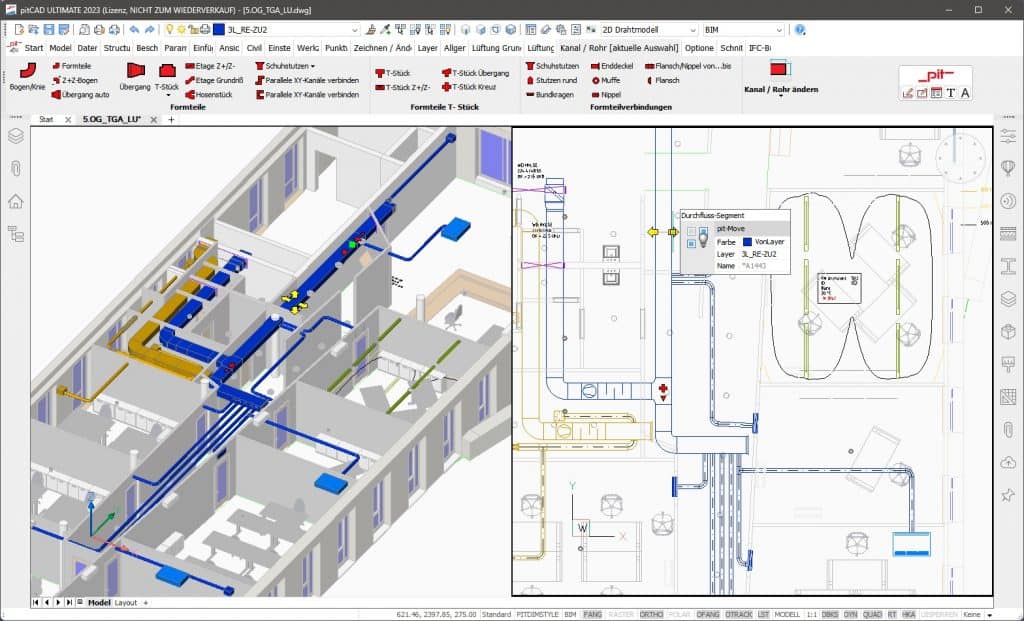Switch to the Layer ribbon tab
The height and width of the screenshot is (621, 1024).
coord(427,48)
